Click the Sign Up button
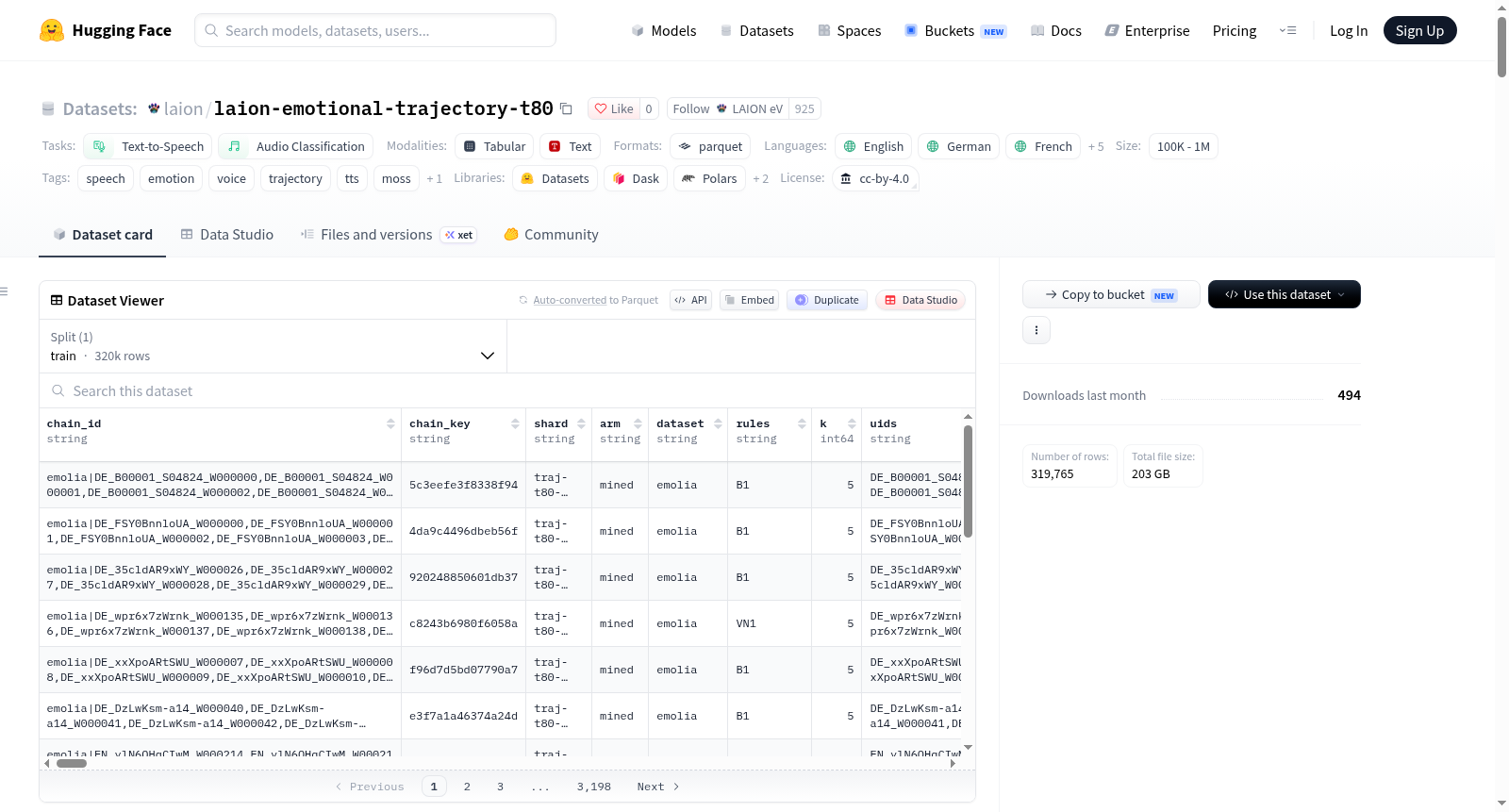 (x=1420, y=30)
